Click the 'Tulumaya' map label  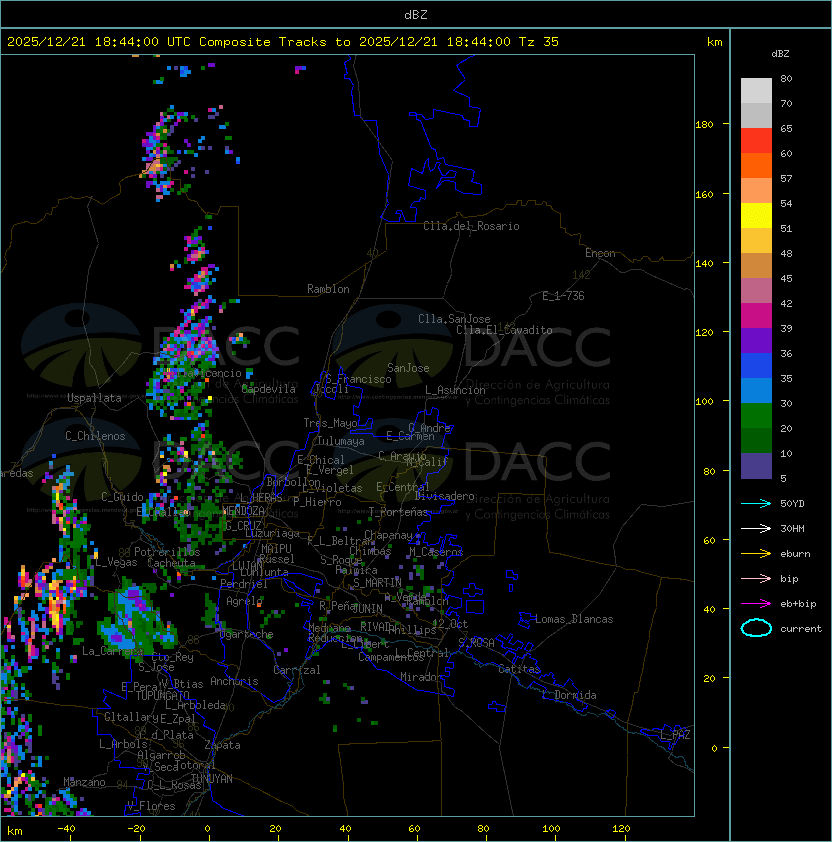[341, 441]
